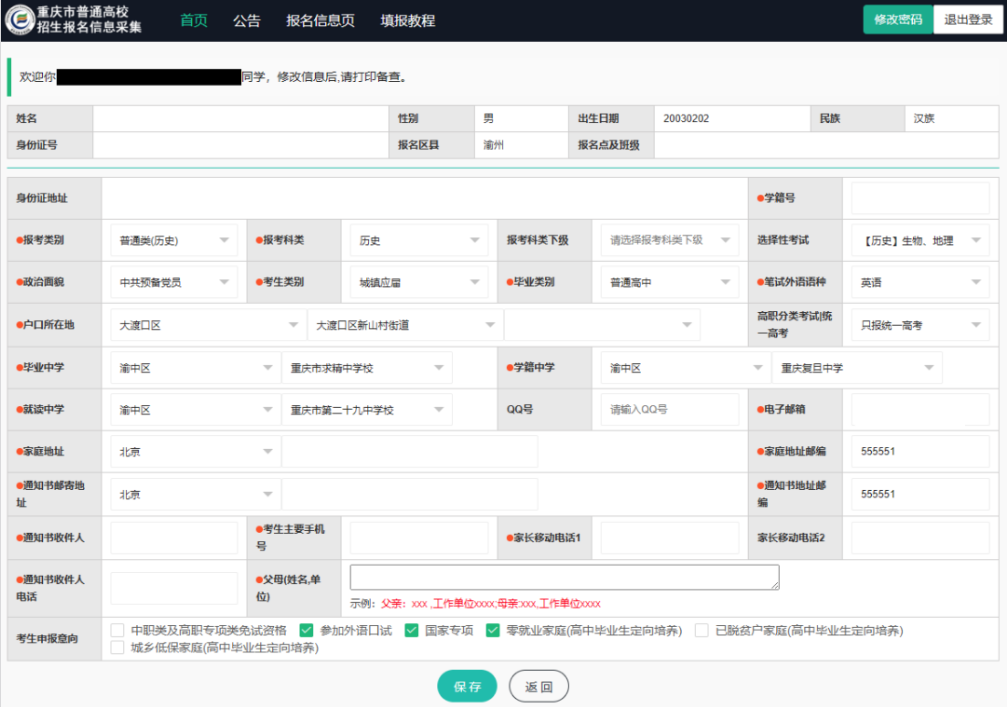
Task: Open the 毕业类别 dropdown showing 普通高中
Action: tap(669, 282)
